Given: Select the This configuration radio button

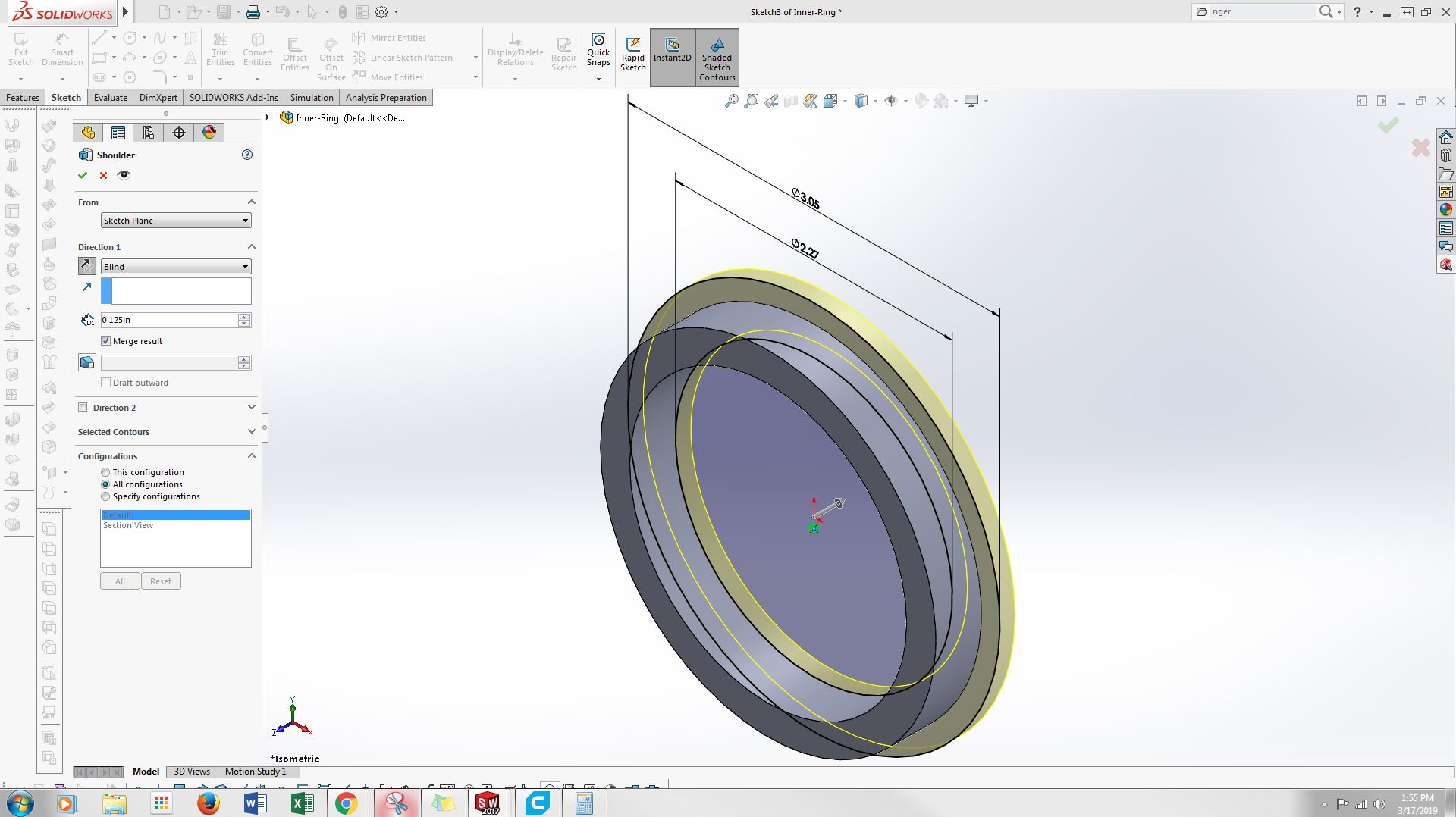Looking at the screenshot, I should 105,472.
